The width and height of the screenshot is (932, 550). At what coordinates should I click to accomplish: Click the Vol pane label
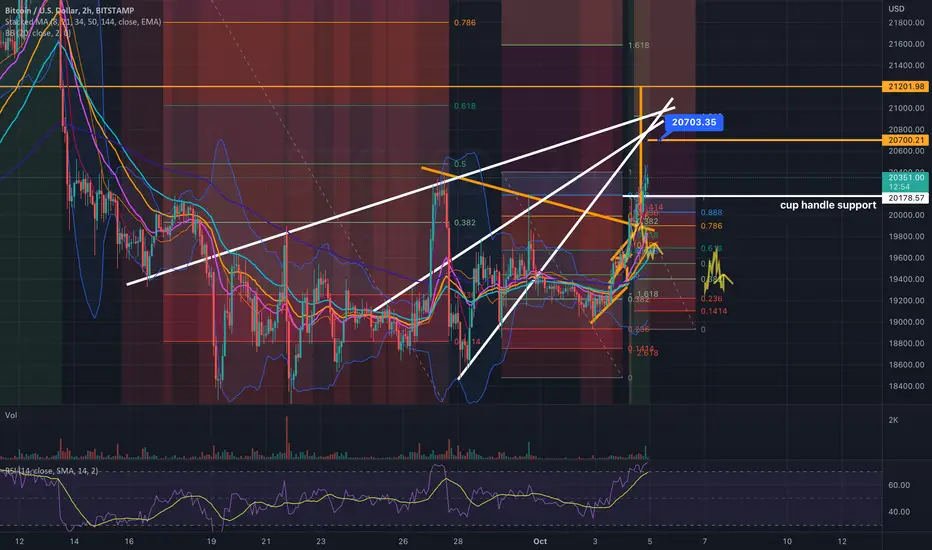point(11,415)
